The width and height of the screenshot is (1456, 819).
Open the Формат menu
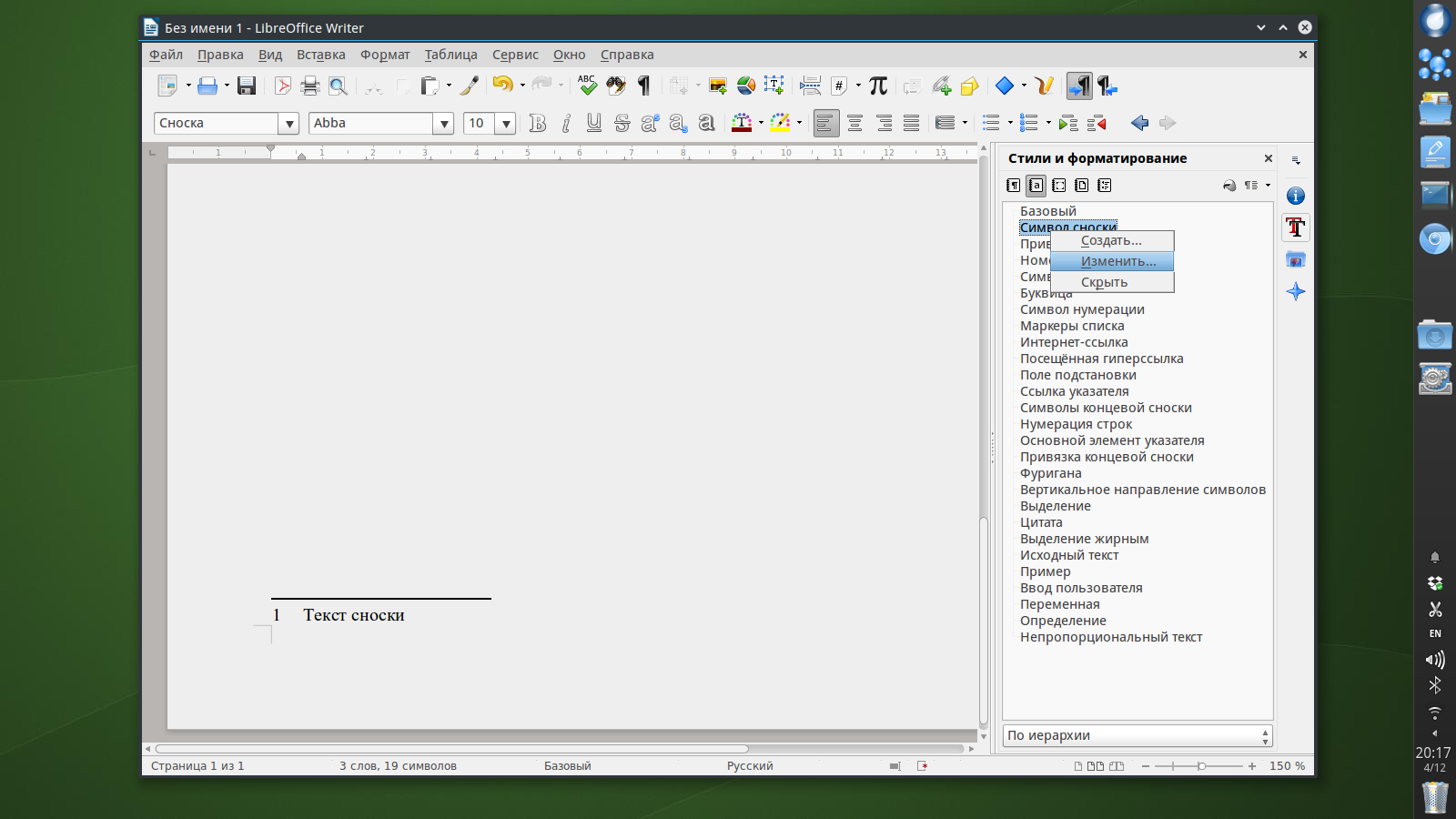coord(384,55)
